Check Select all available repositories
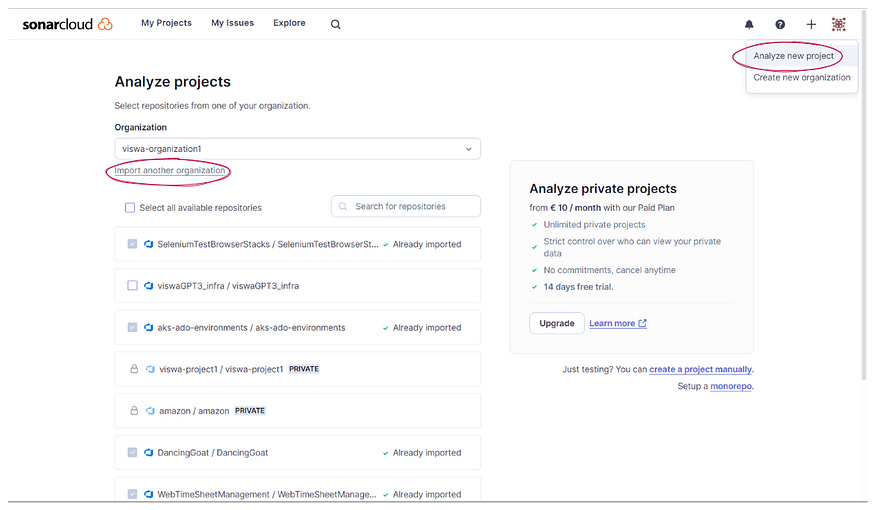The height and width of the screenshot is (510, 875). [130, 208]
